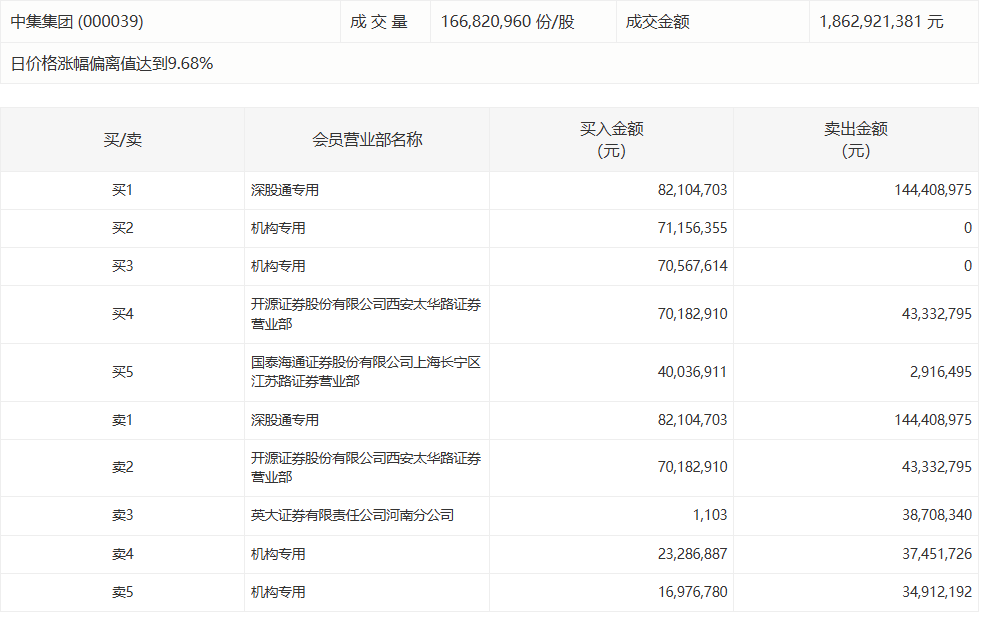This screenshot has height=621, width=984.
Task: Select sell amount 2,916,495
Action: pos(941,373)
